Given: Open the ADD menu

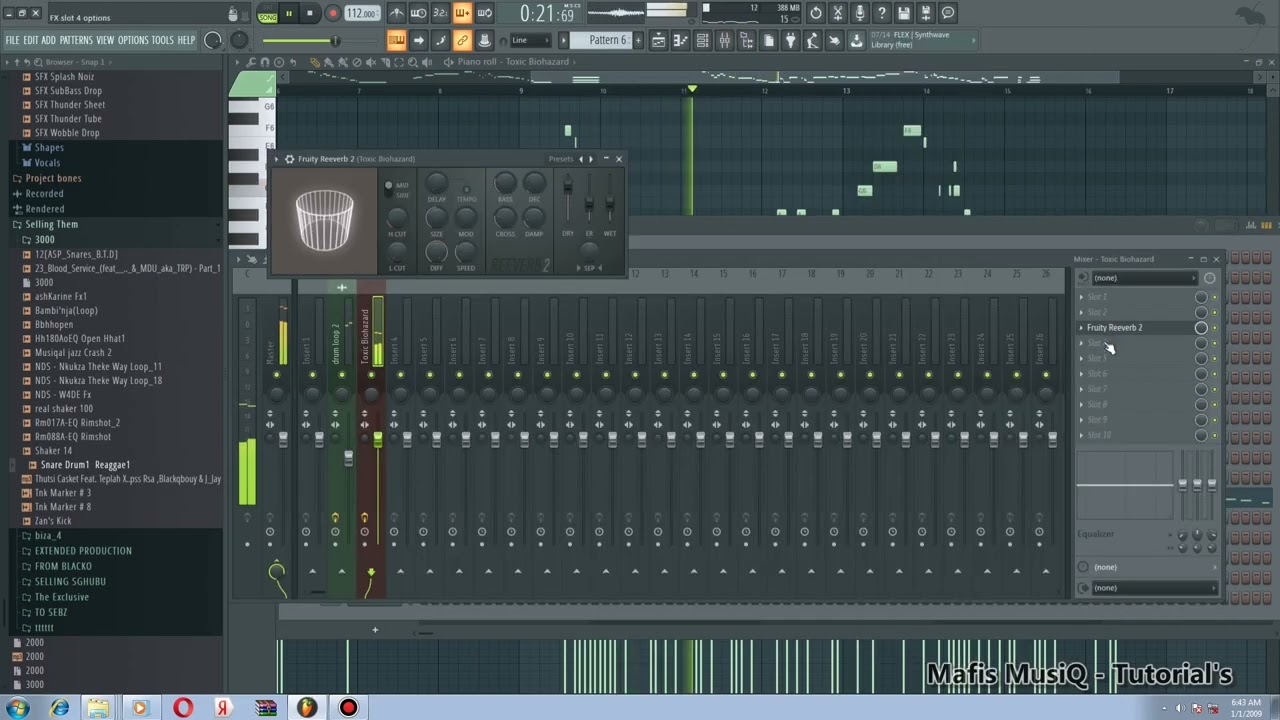Looking at the screenshot, I should click(x=48, y=40).
